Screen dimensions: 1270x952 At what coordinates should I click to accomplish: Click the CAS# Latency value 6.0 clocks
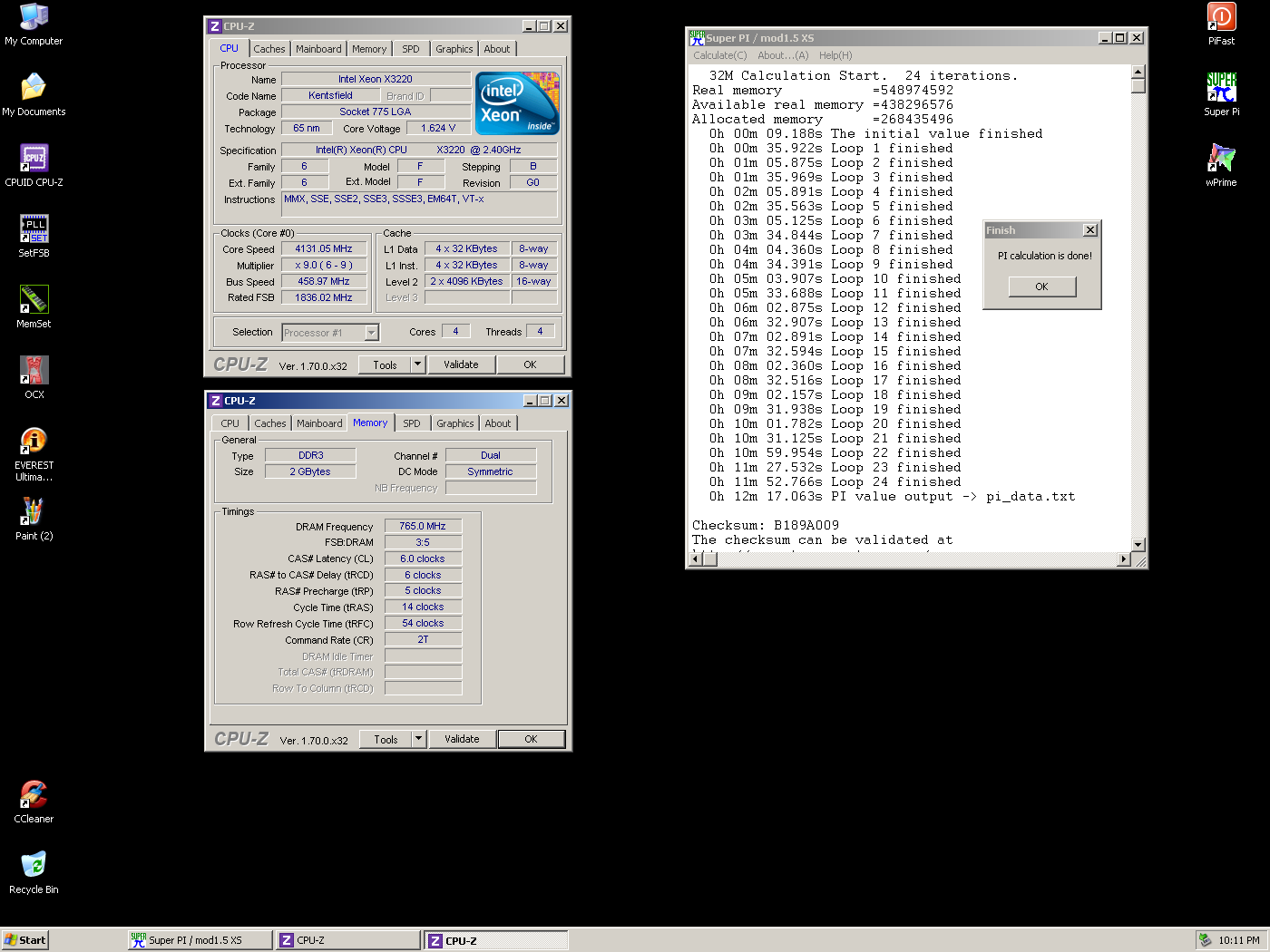pyautogui.click(x=423, y=559)
